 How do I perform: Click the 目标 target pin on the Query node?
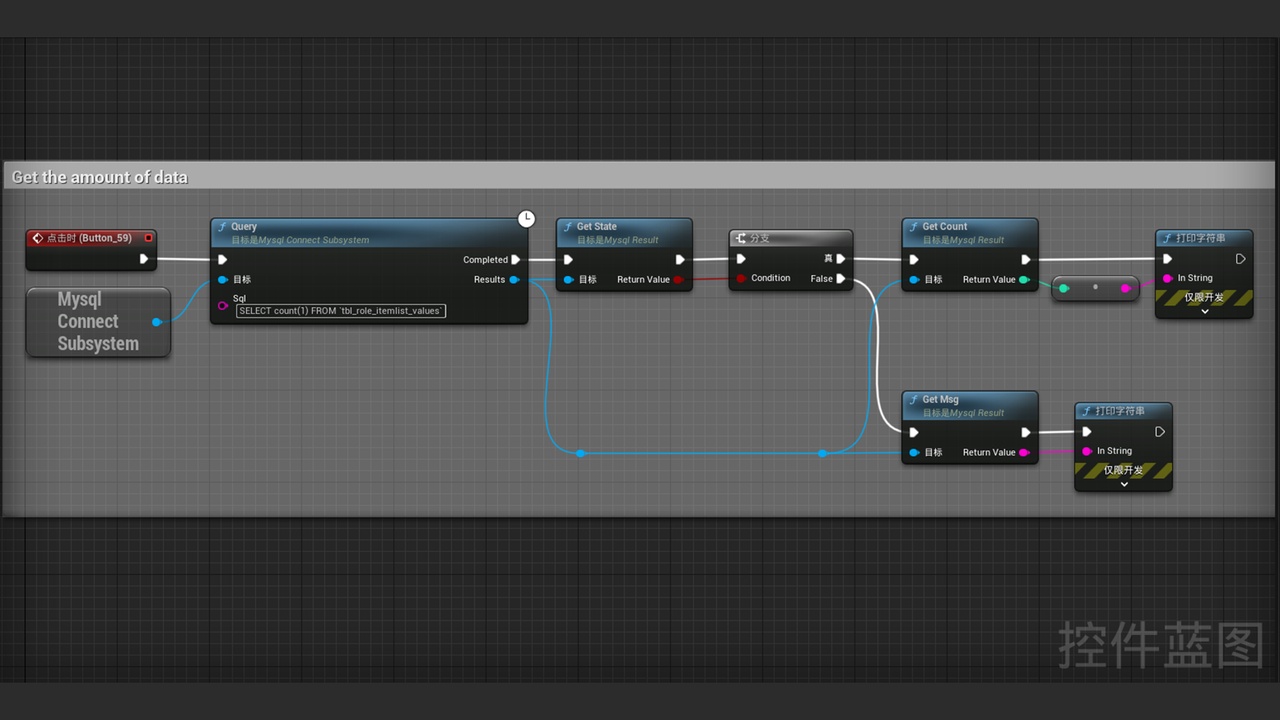[222, 280]
